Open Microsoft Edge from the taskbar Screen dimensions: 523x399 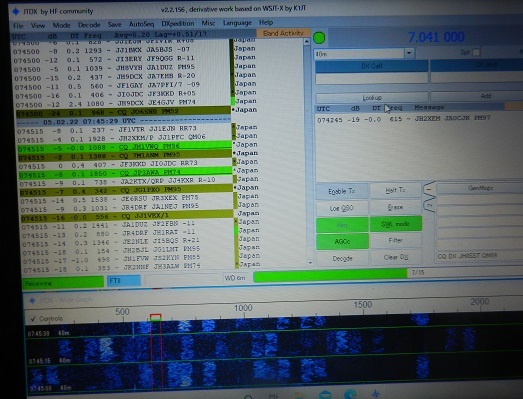pos(350,394)
